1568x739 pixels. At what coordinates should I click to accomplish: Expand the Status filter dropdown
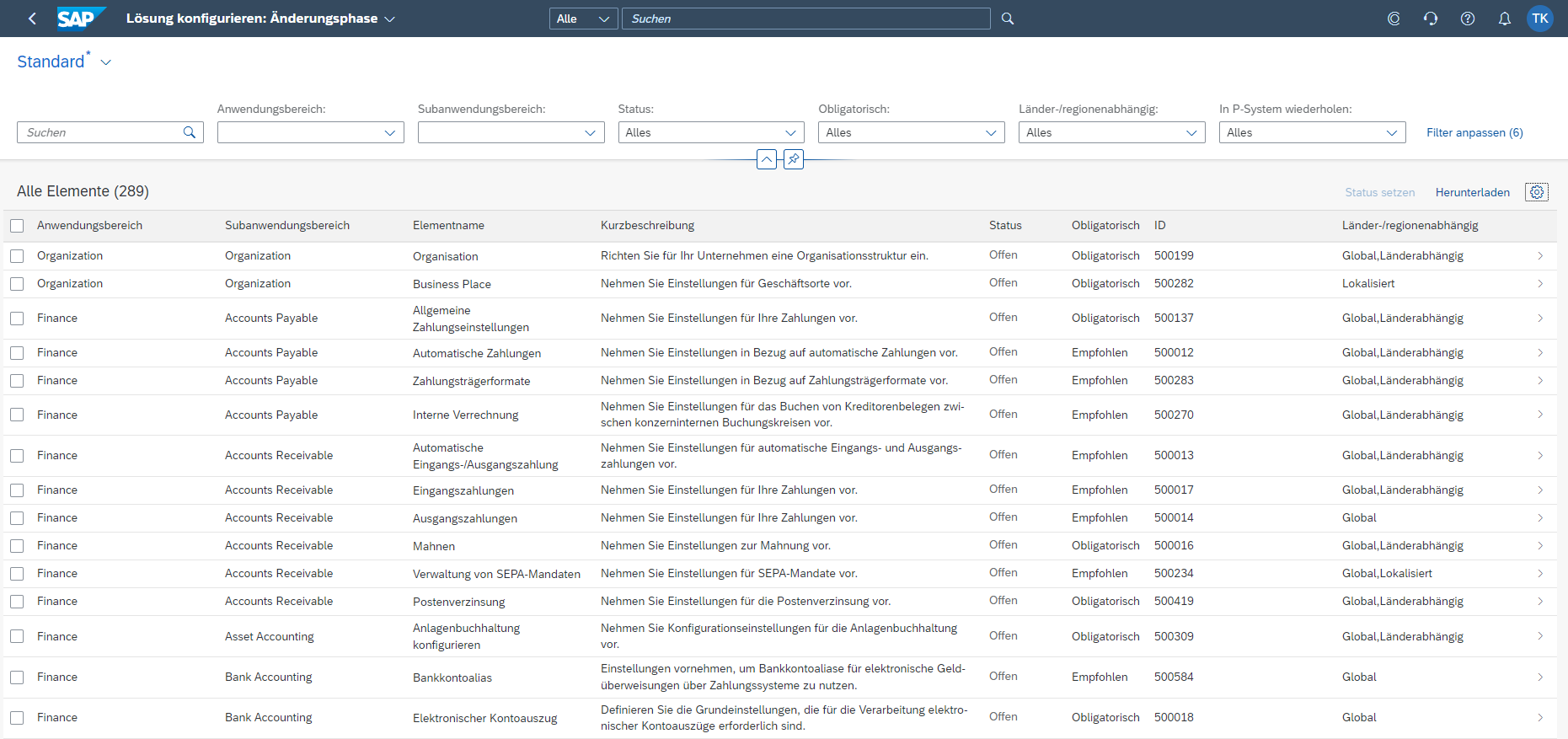coord(789,133)
